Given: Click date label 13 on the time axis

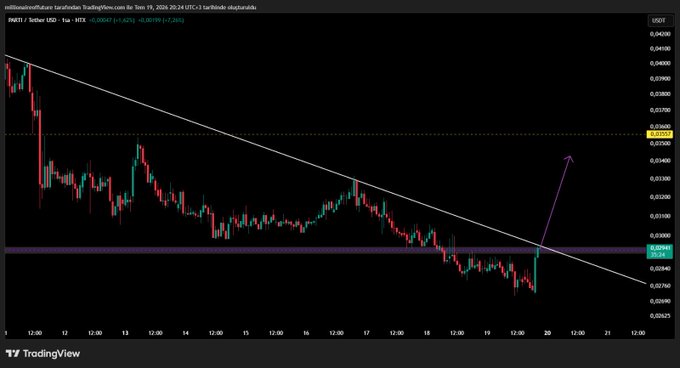Looking at the screenshot, I should pos(125,333).
